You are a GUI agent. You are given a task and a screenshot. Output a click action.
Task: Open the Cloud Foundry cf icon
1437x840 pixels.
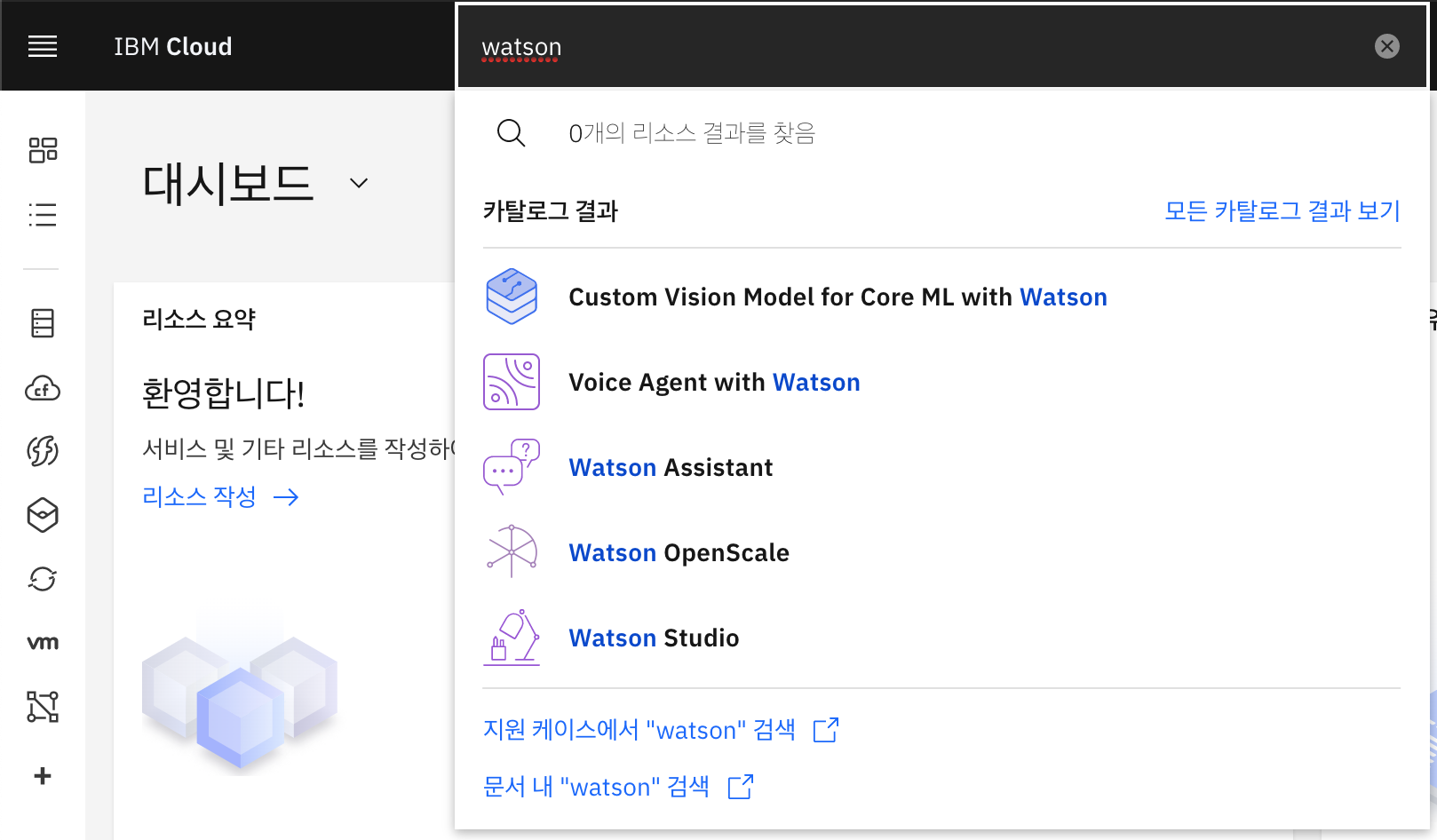click(43, 388)
